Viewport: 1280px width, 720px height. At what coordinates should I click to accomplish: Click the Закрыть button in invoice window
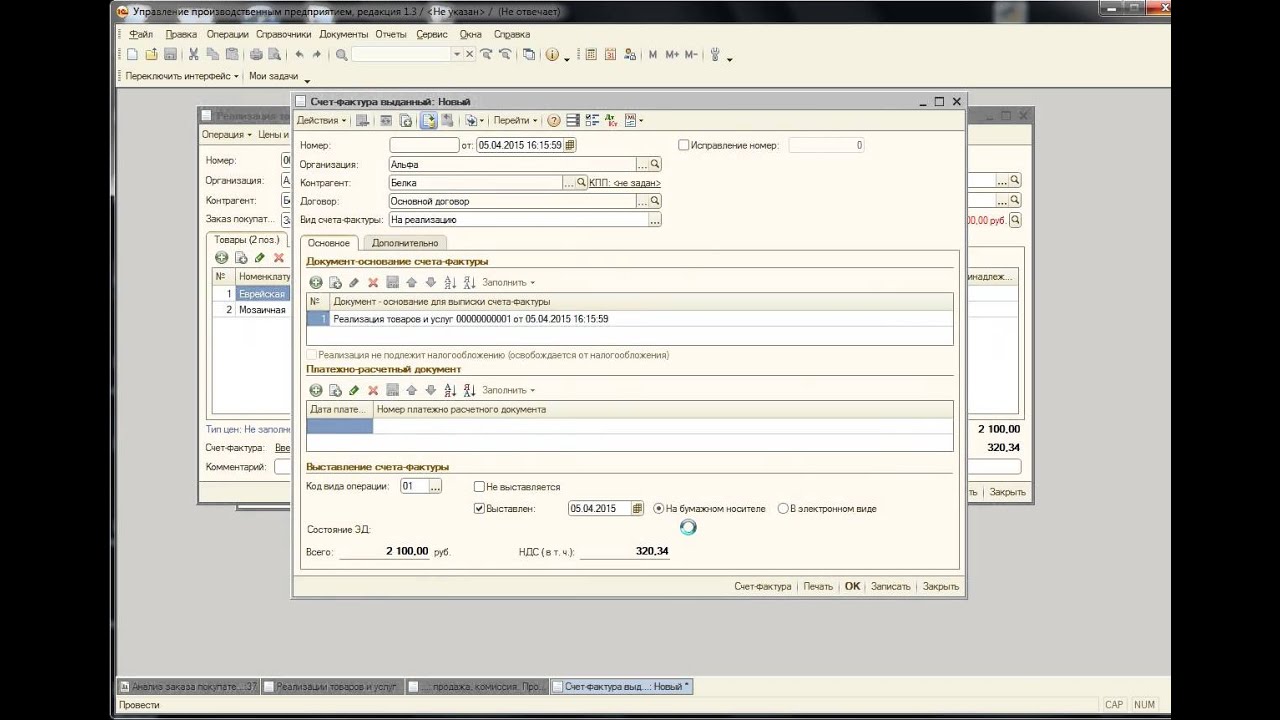(941, 587)
